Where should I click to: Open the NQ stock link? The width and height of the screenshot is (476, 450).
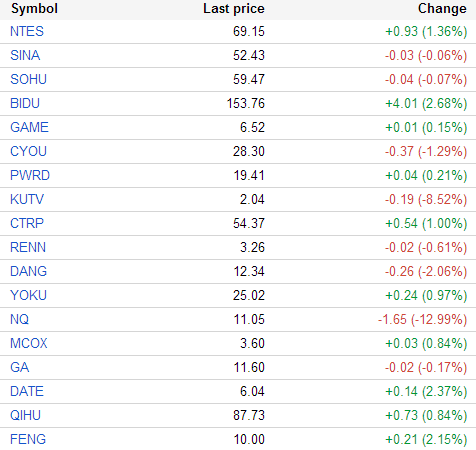click(x=19, y=319)
